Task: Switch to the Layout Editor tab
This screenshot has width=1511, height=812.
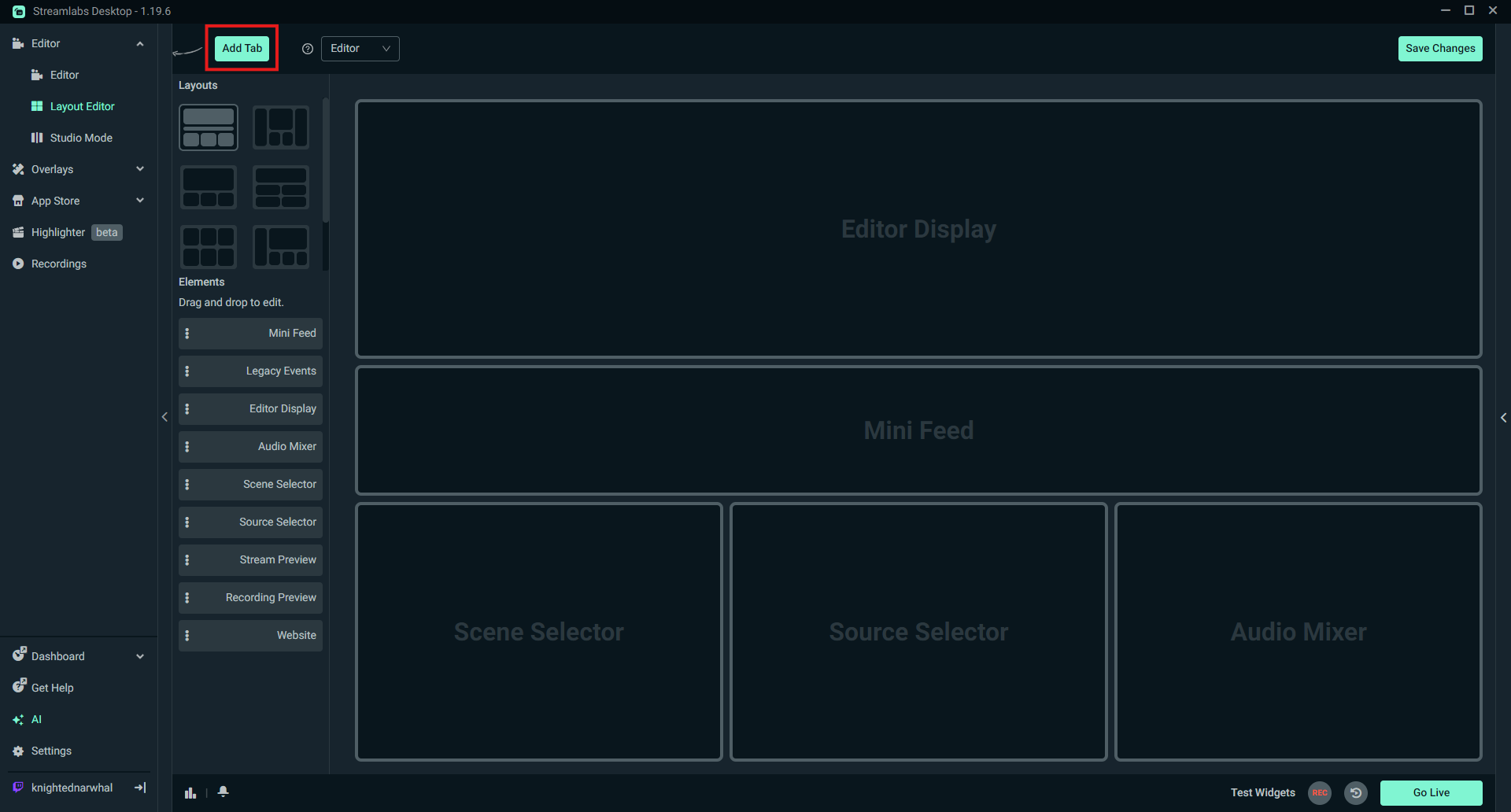Action: coord(81,105)
